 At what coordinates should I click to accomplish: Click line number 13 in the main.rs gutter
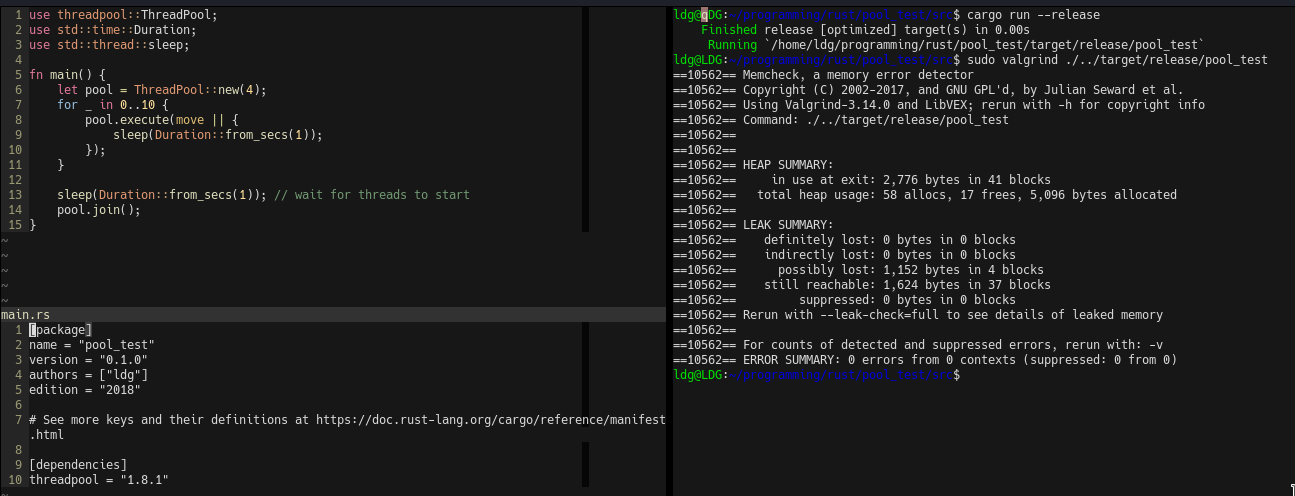click(15, 195)
